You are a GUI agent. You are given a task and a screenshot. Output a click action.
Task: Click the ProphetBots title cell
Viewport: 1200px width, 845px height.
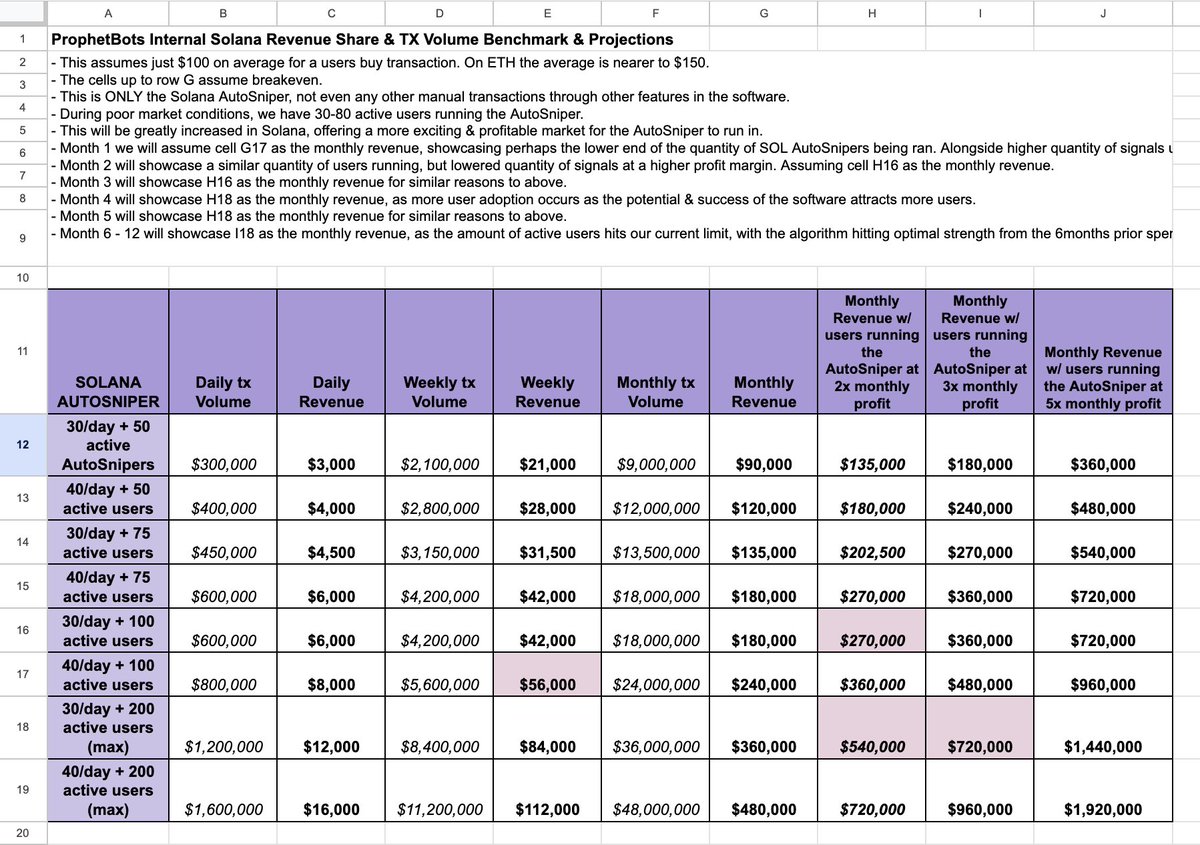[360, 40]
